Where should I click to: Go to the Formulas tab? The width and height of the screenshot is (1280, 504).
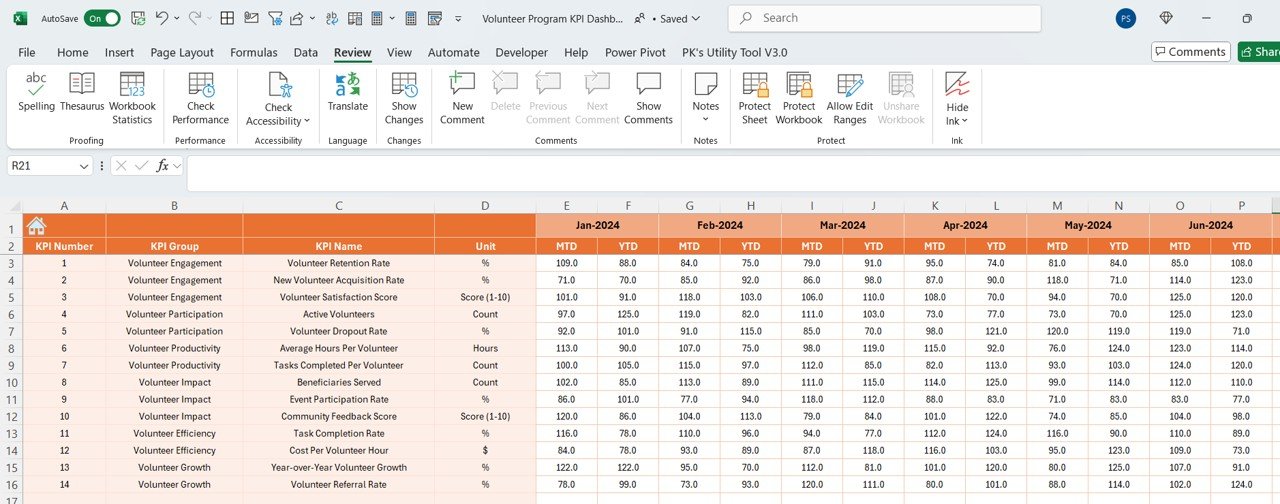(254, 52)
